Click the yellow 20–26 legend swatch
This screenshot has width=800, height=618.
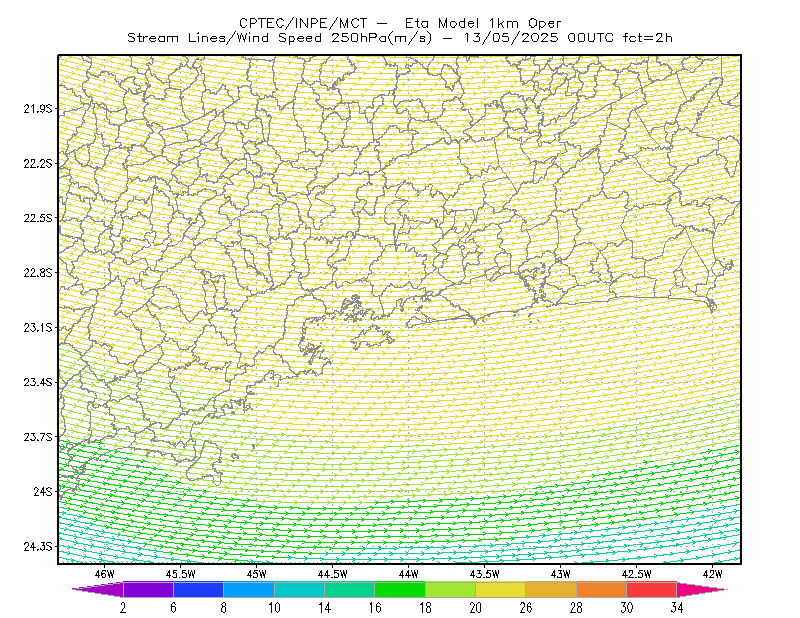tap(501, 589)
